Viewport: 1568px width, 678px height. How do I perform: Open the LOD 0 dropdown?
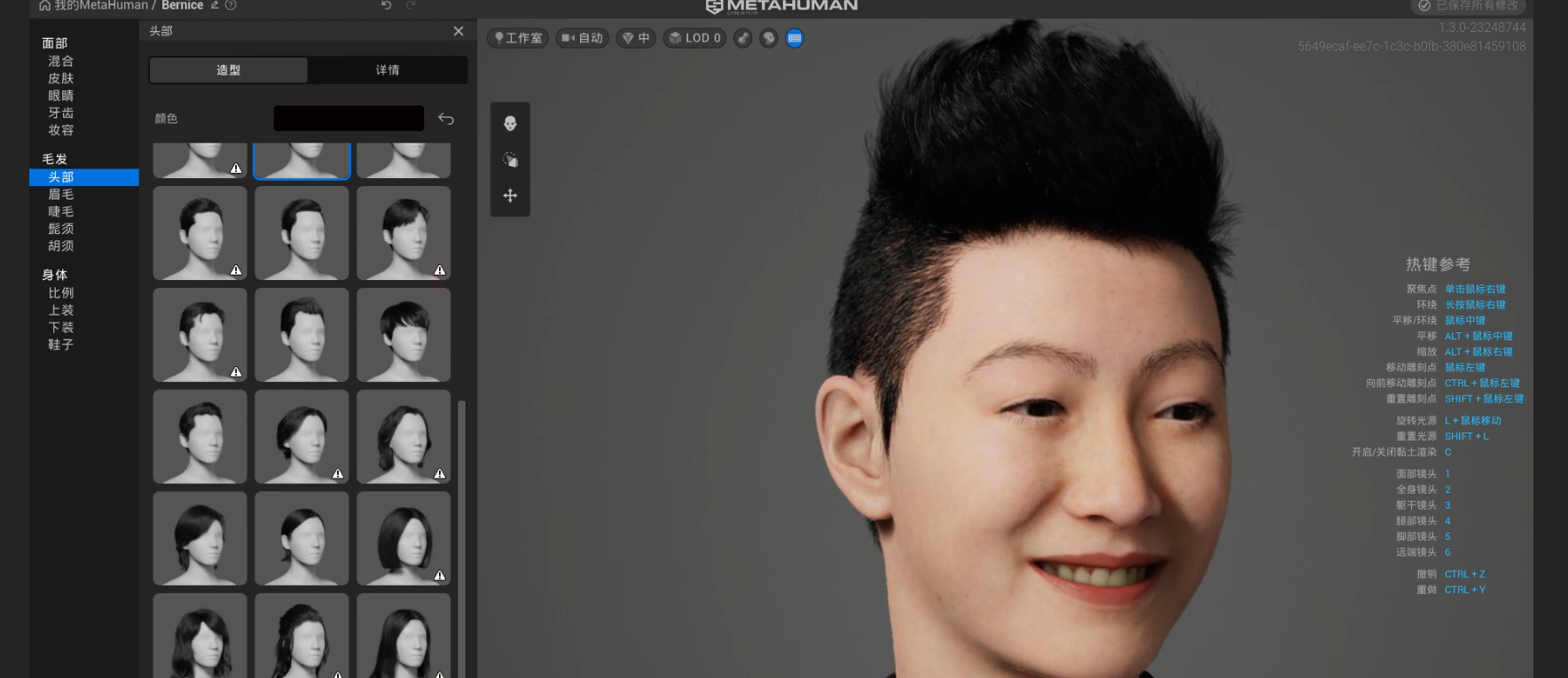(694, 38)
